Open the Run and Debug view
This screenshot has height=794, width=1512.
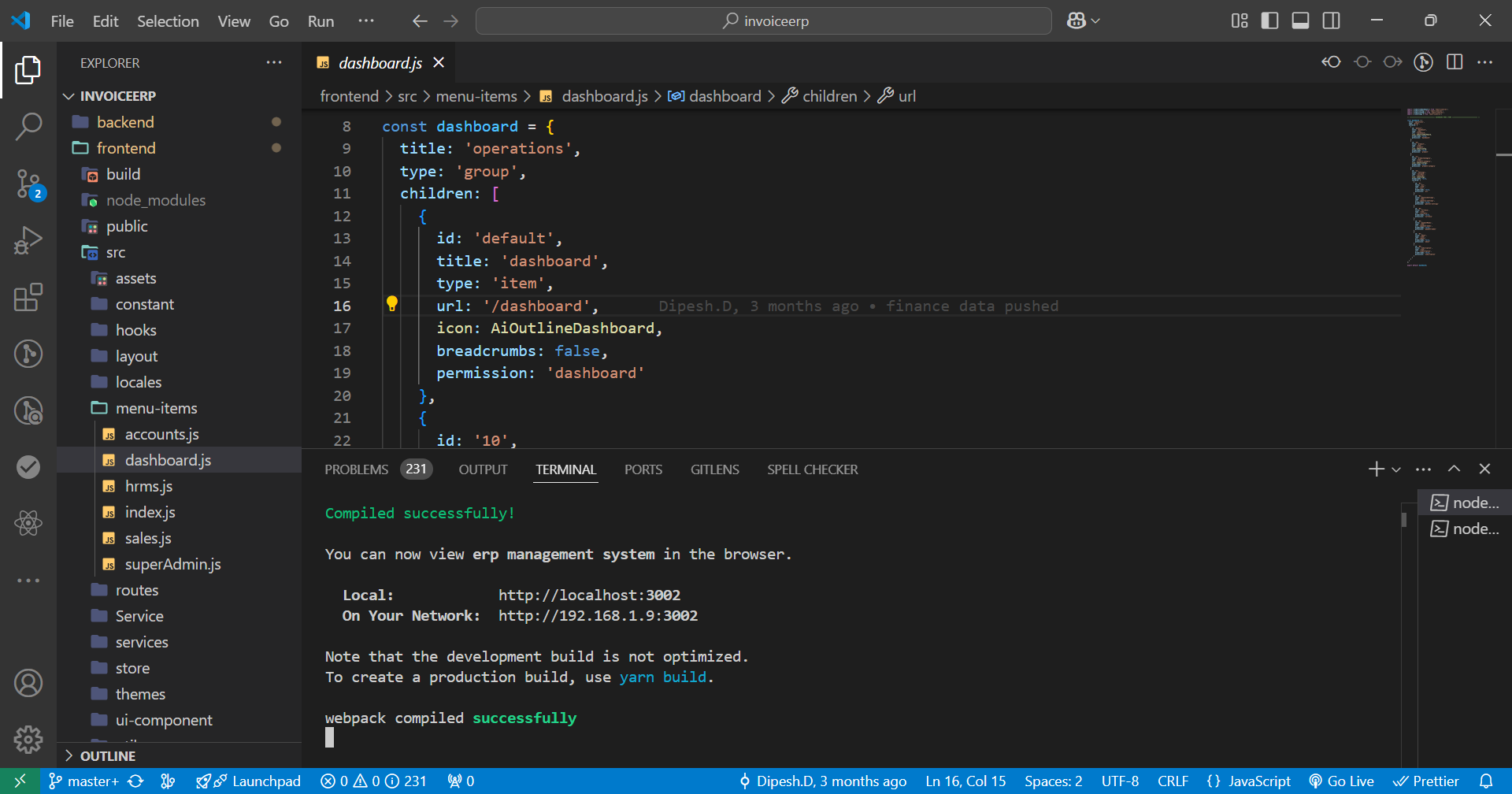(x=28, y=240)
